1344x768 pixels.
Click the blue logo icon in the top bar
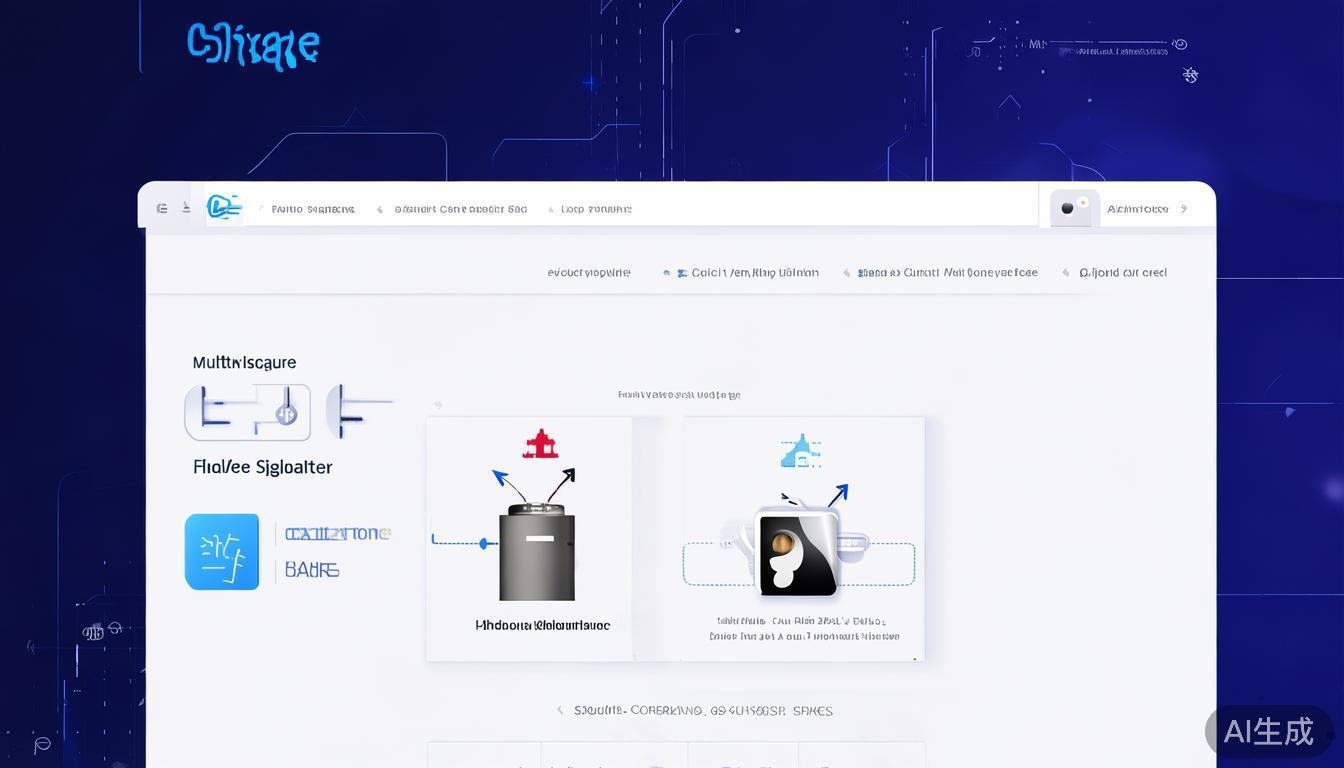click(224, 207)
